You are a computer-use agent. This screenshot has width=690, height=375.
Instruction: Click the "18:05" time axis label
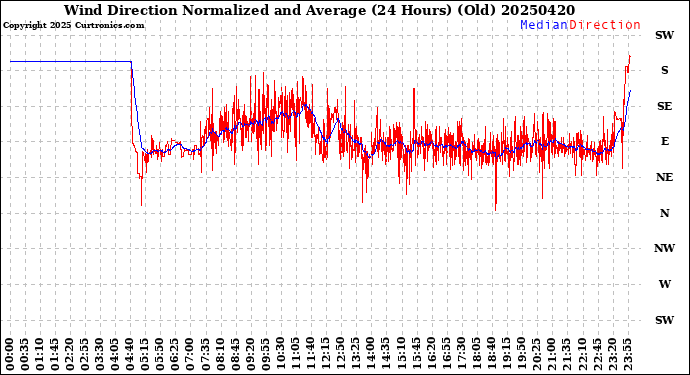coord(476,354)
